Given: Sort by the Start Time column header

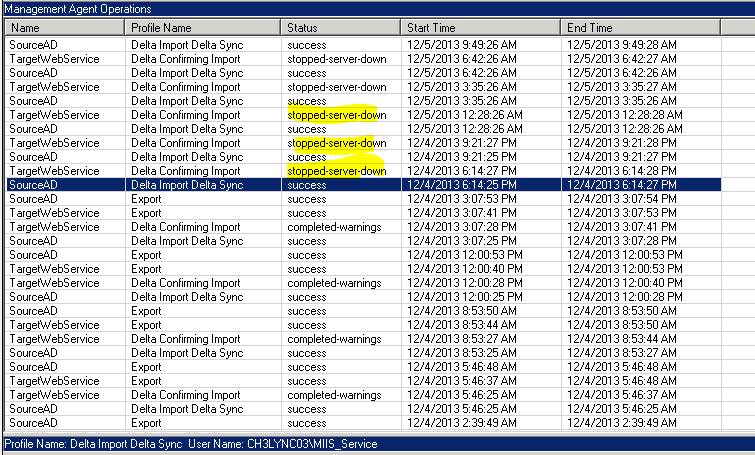Looking at the screenshot, I should click(x=481, y=28).
